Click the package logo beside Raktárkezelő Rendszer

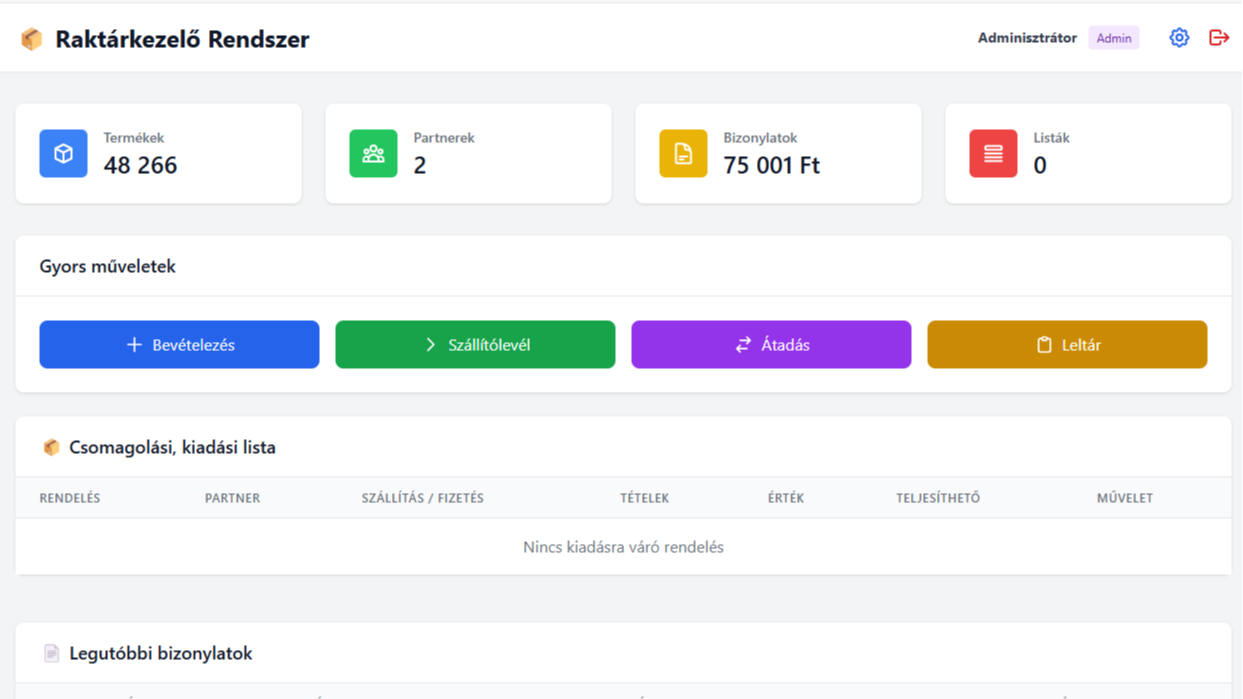[32, 39]
